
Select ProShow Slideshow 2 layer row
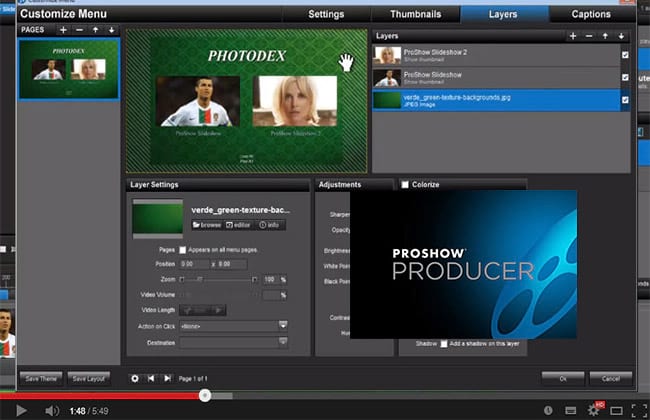coord(496,55)
